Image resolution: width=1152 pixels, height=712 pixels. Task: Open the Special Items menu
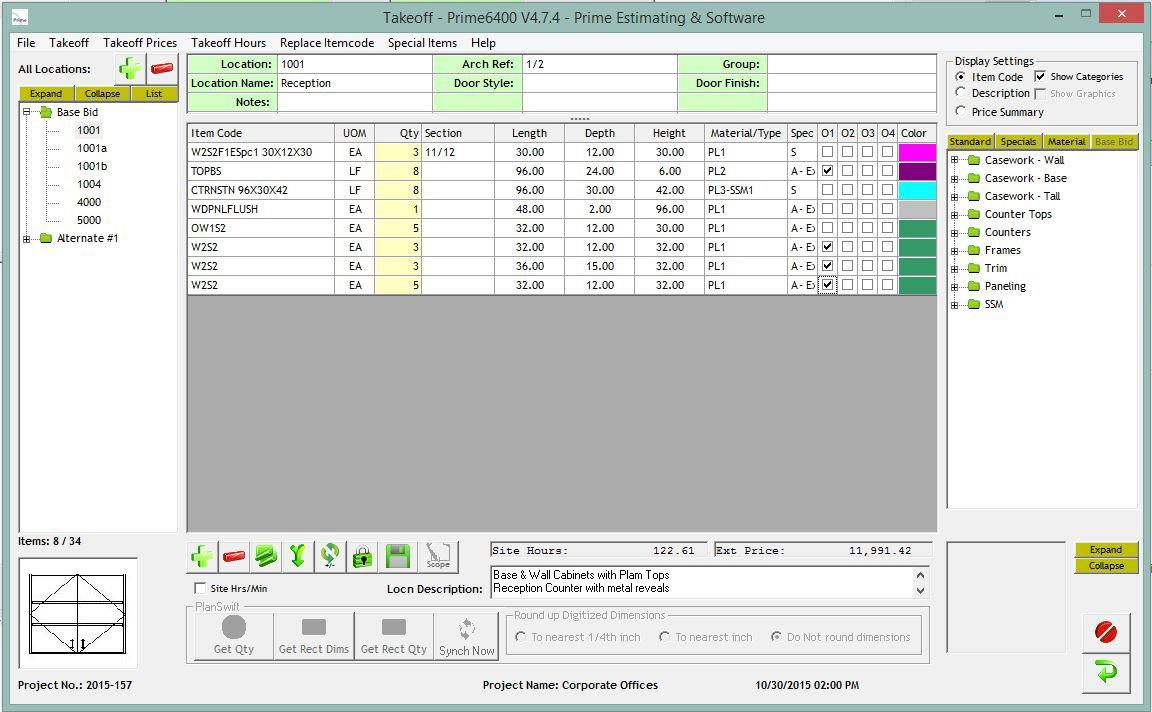pyautogui.click(x=422, y=43)
